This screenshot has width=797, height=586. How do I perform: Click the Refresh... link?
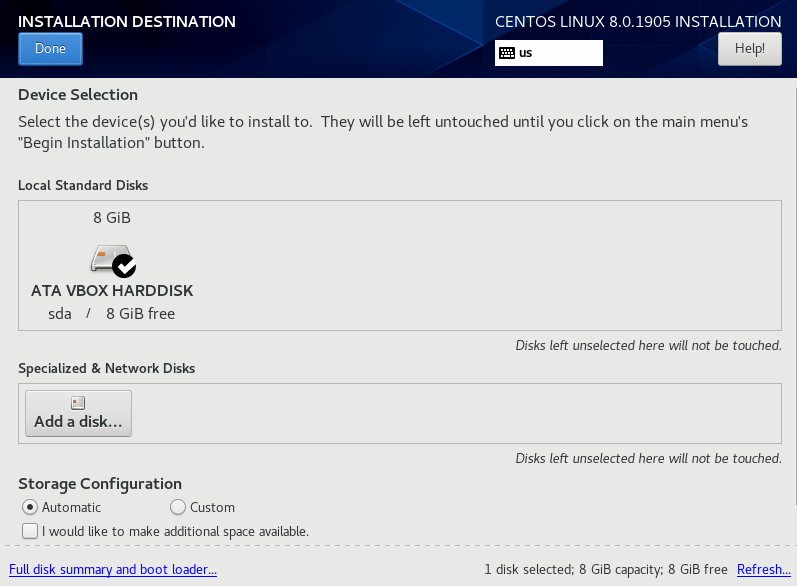point(763,569)
